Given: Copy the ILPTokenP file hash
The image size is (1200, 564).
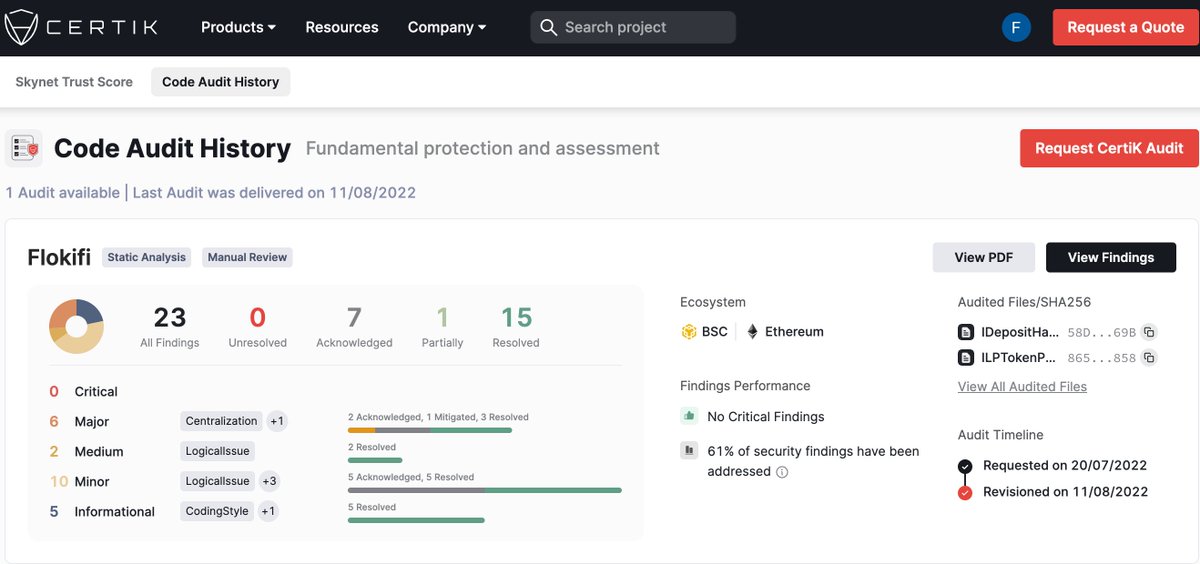Looking at the screenshot, I should click(x=1149, y=357).
